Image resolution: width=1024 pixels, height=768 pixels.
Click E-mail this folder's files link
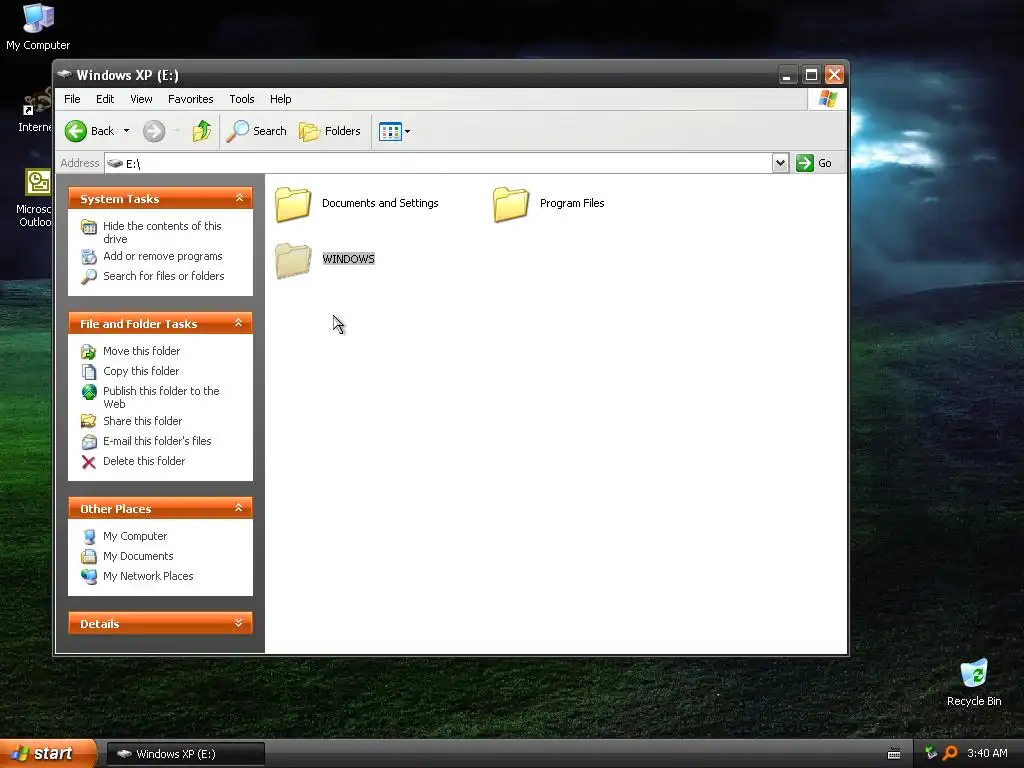(157, 441)
